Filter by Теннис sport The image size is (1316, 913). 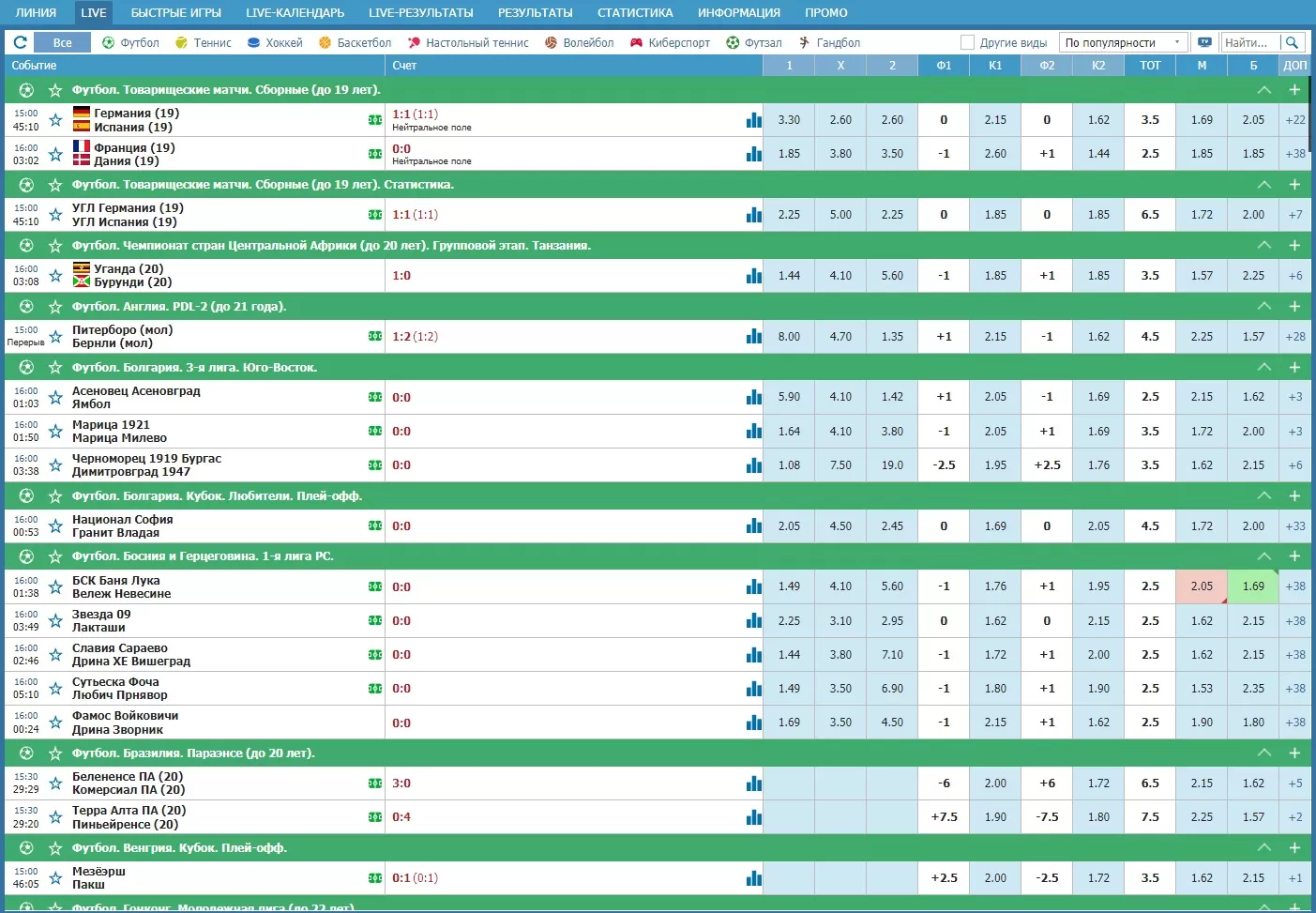click(x=204, y=42)
